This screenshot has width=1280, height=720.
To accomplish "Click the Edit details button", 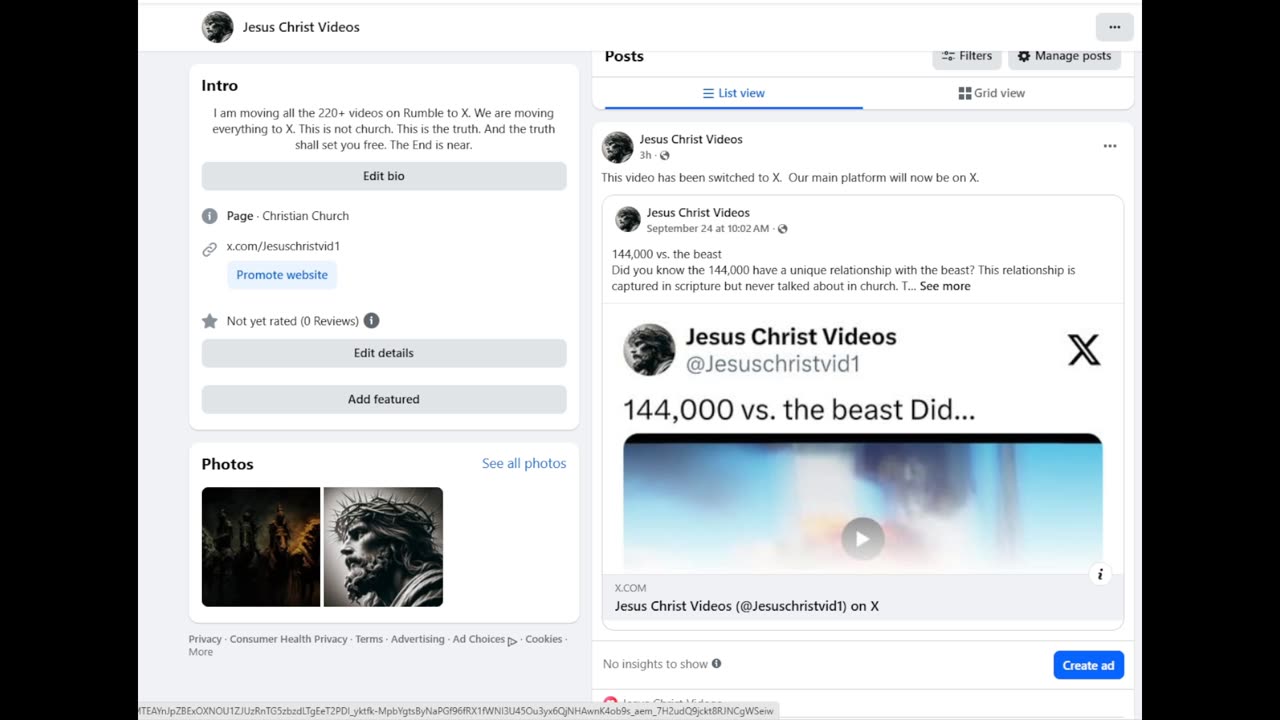I will pyautogui.click(x=384, y=353).
